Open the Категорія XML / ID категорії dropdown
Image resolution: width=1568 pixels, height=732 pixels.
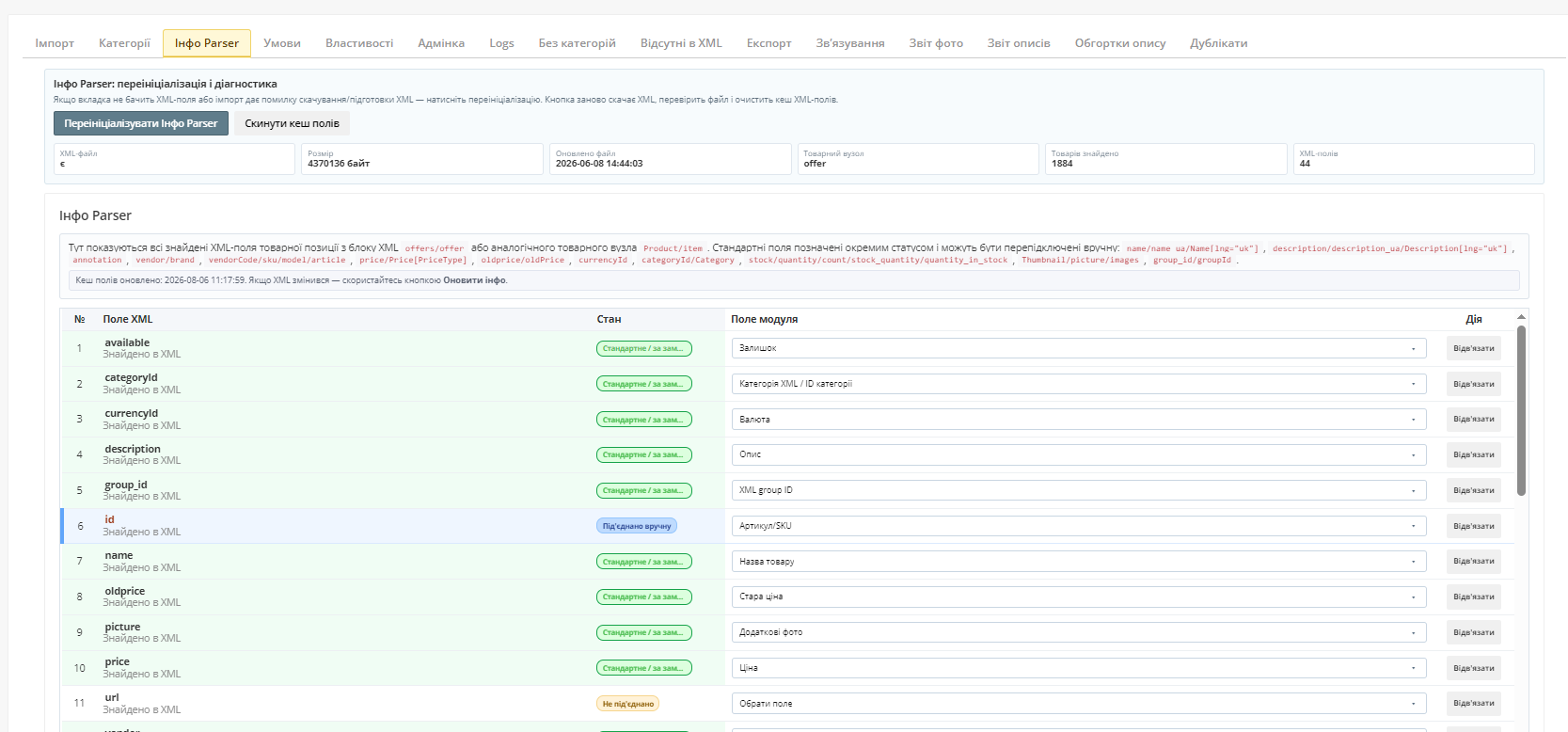[1079, 384]
